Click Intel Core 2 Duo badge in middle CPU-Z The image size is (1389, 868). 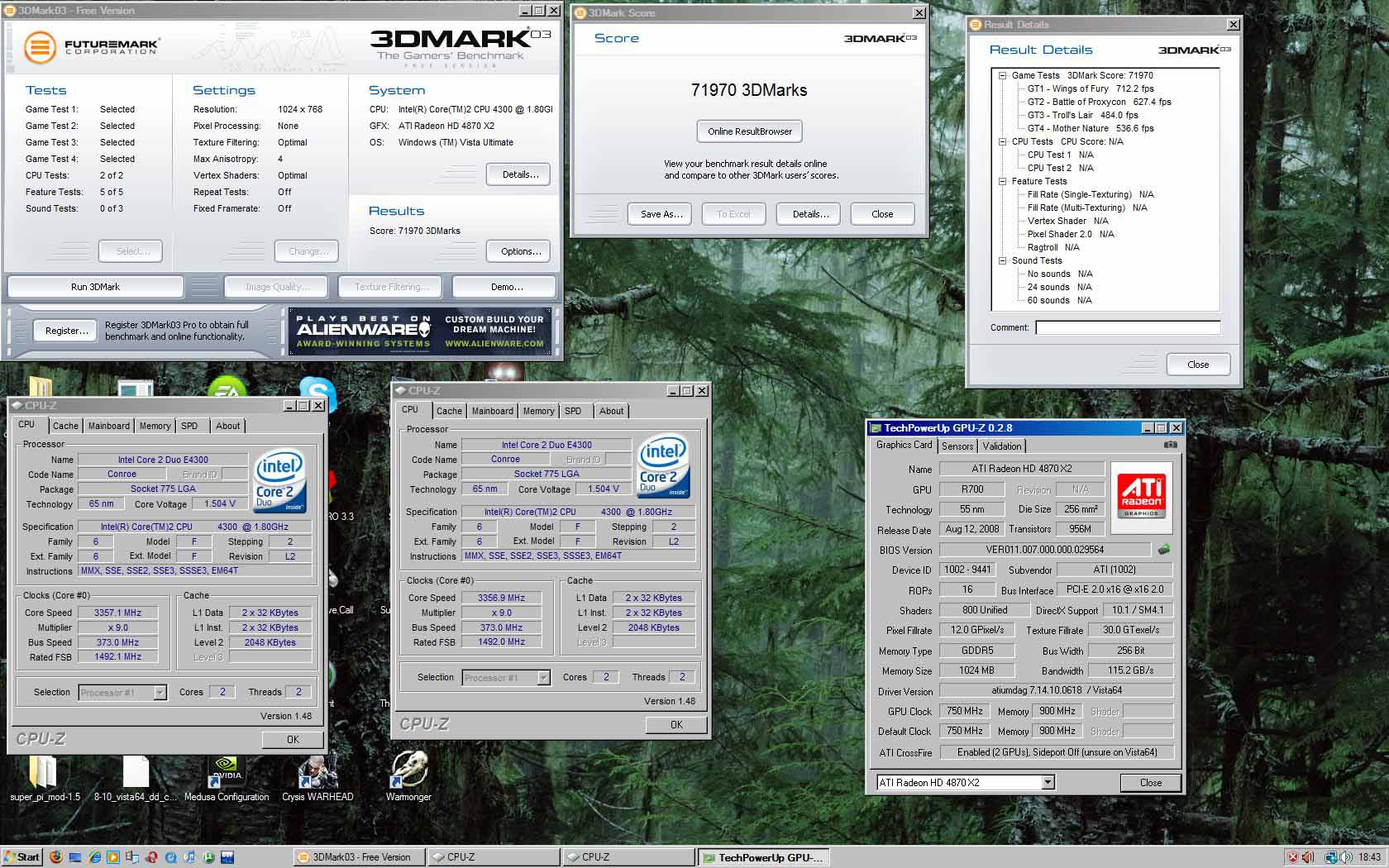(662, 466)
